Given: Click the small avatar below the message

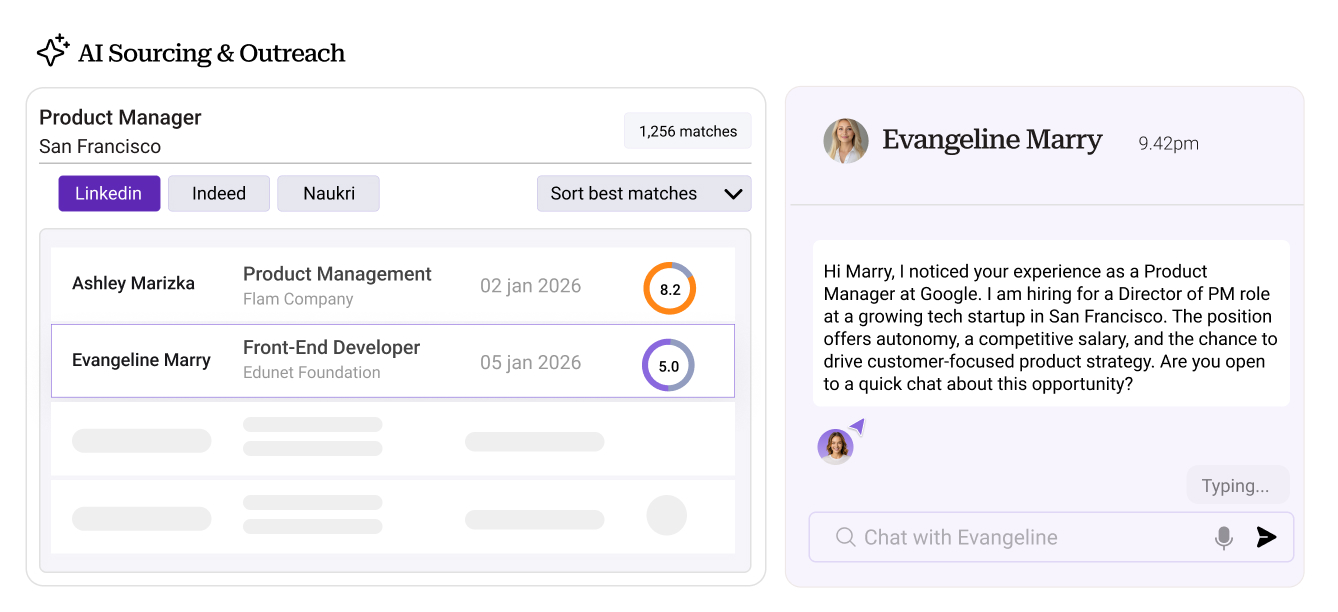Looking at the screenshot, I should tap(835, 446).
